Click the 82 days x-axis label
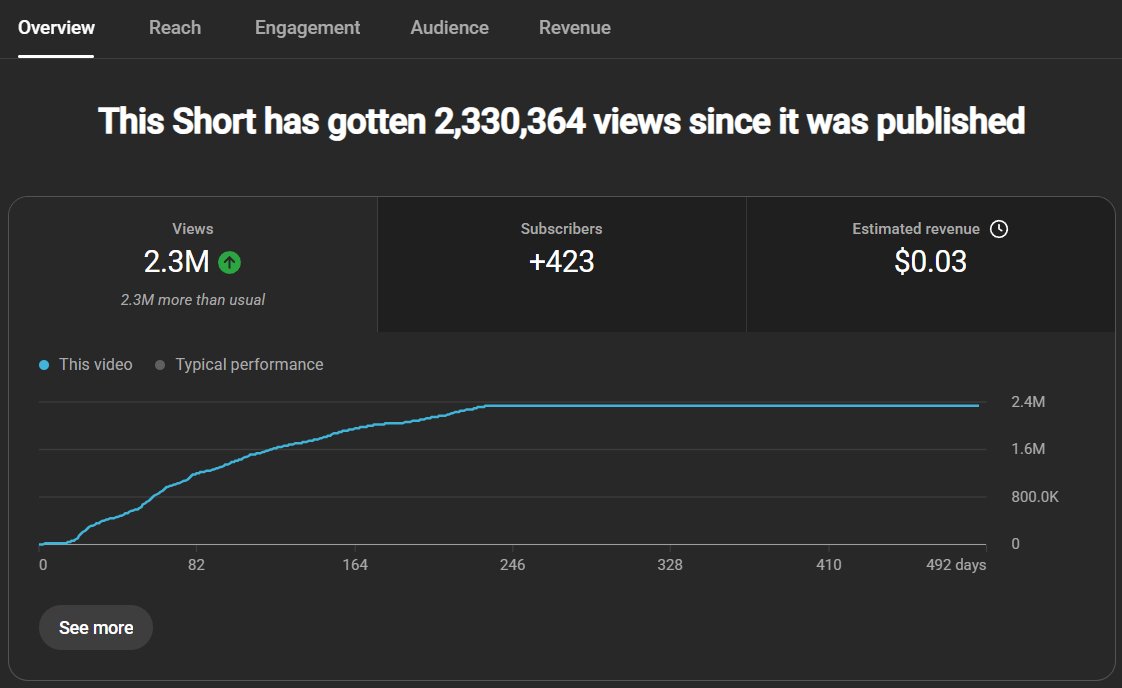The width and height of the screenshot is (1122, 688). coord(196,565)
